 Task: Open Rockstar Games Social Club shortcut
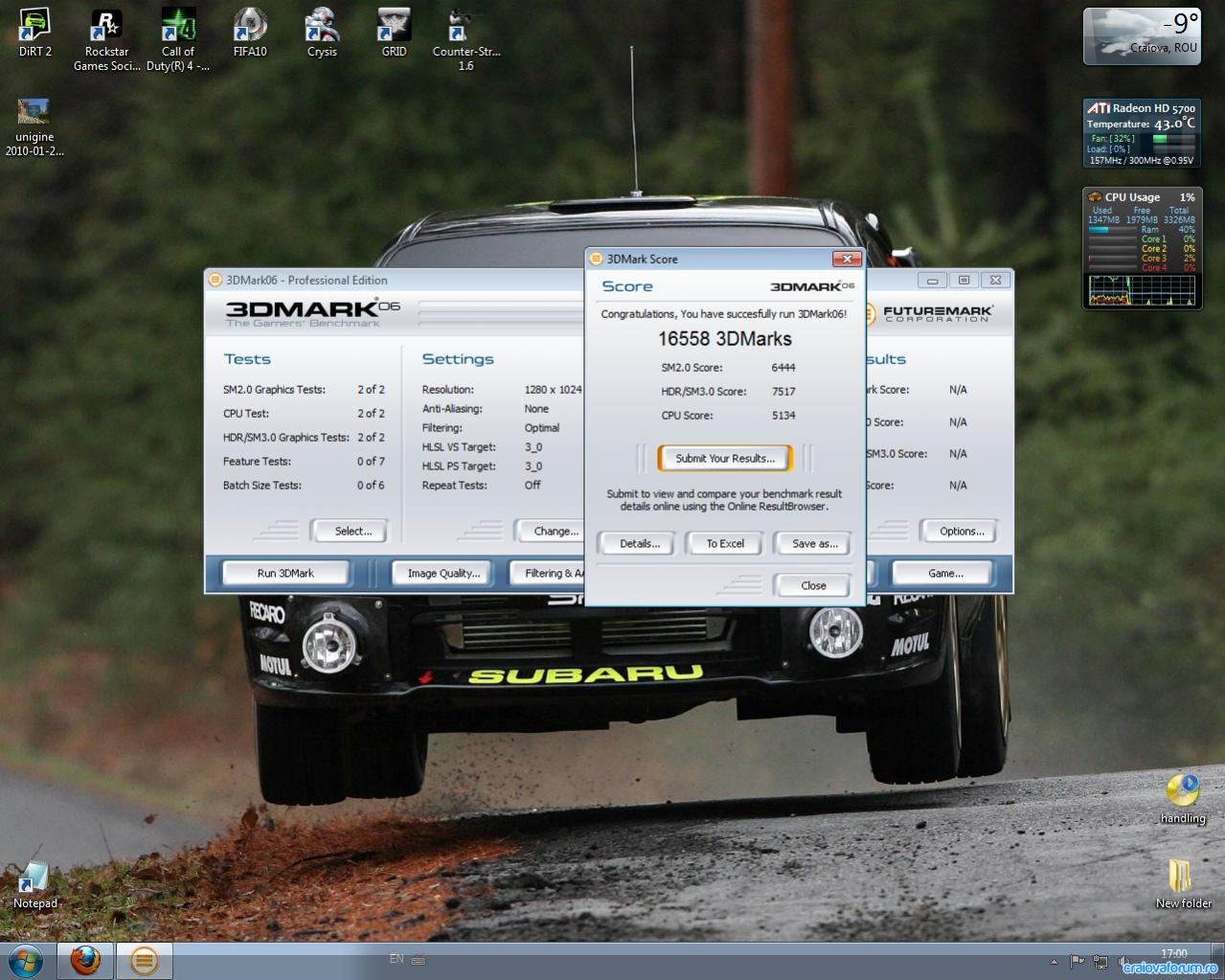click(x=106, y=40)
